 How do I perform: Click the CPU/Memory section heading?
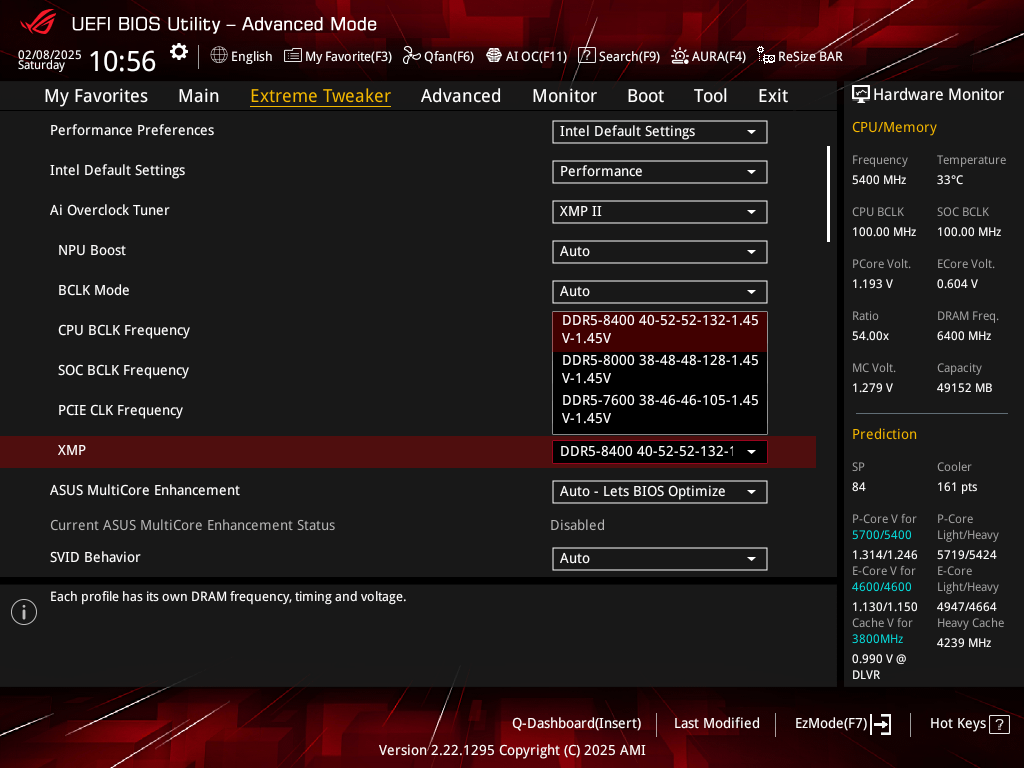(x=894, y=127)
